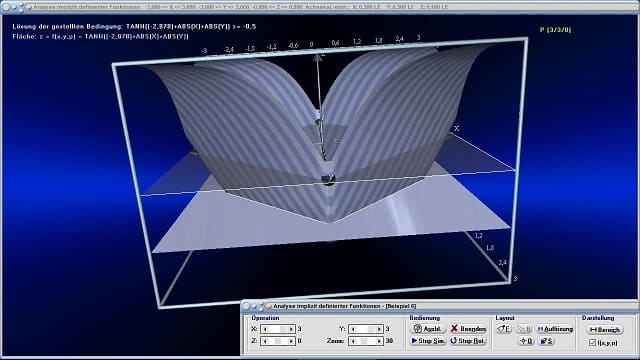Click the bottom right axis tick label 2,4
Image resolution: width=640 pixels, height=360 pixels.
point(502,262)
